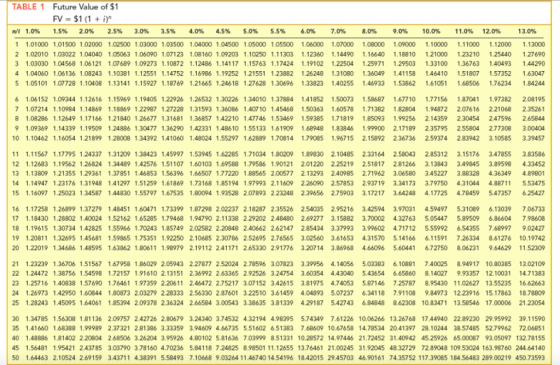Screen dimensions: 560x365
Task: Select the '1.0%' column header
Action: click(33, 31)
